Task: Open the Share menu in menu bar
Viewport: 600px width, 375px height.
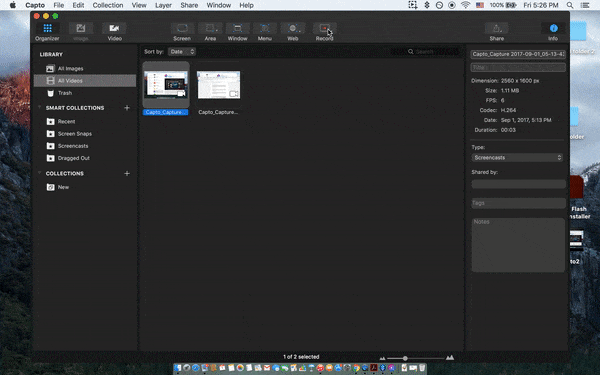Action: [x=189, y=5]
